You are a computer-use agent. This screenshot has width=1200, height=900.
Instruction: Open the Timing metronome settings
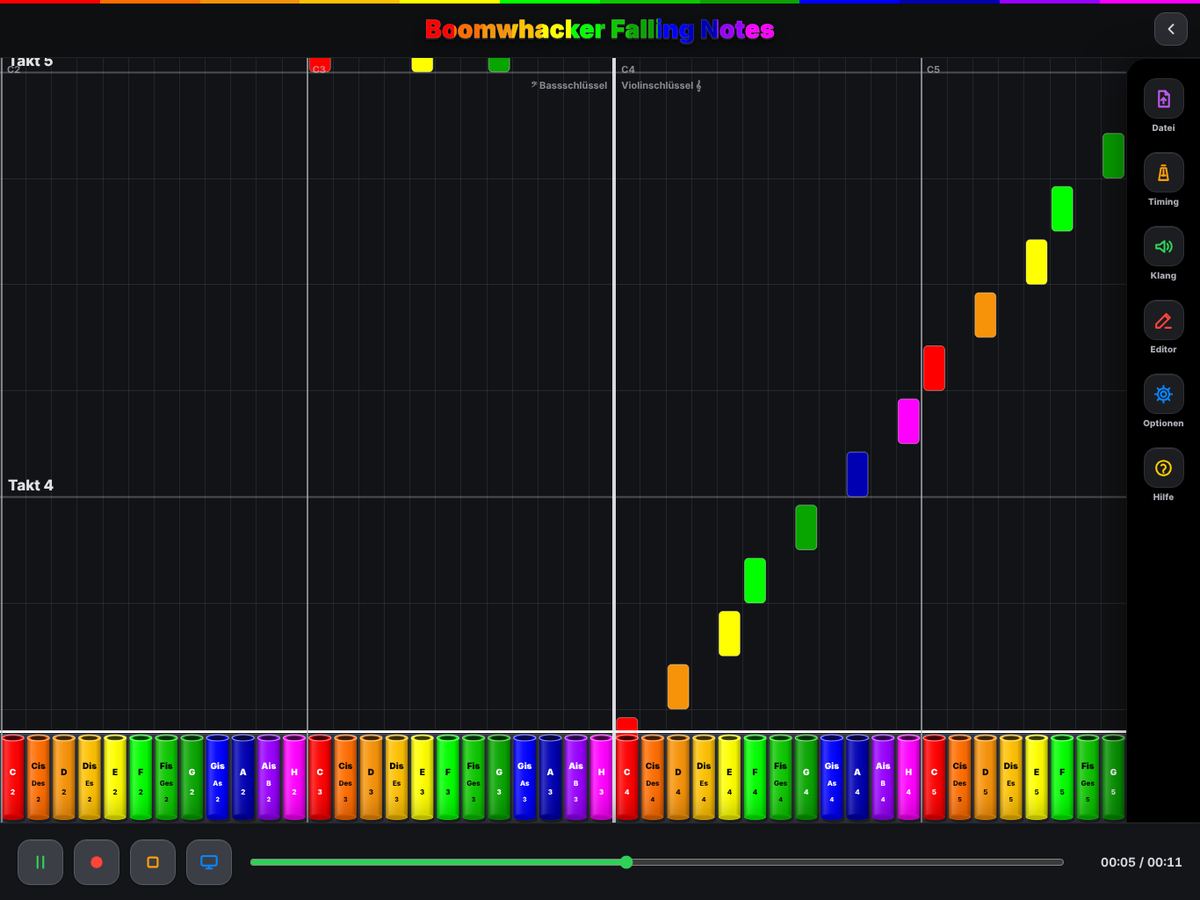point(1163,173)
